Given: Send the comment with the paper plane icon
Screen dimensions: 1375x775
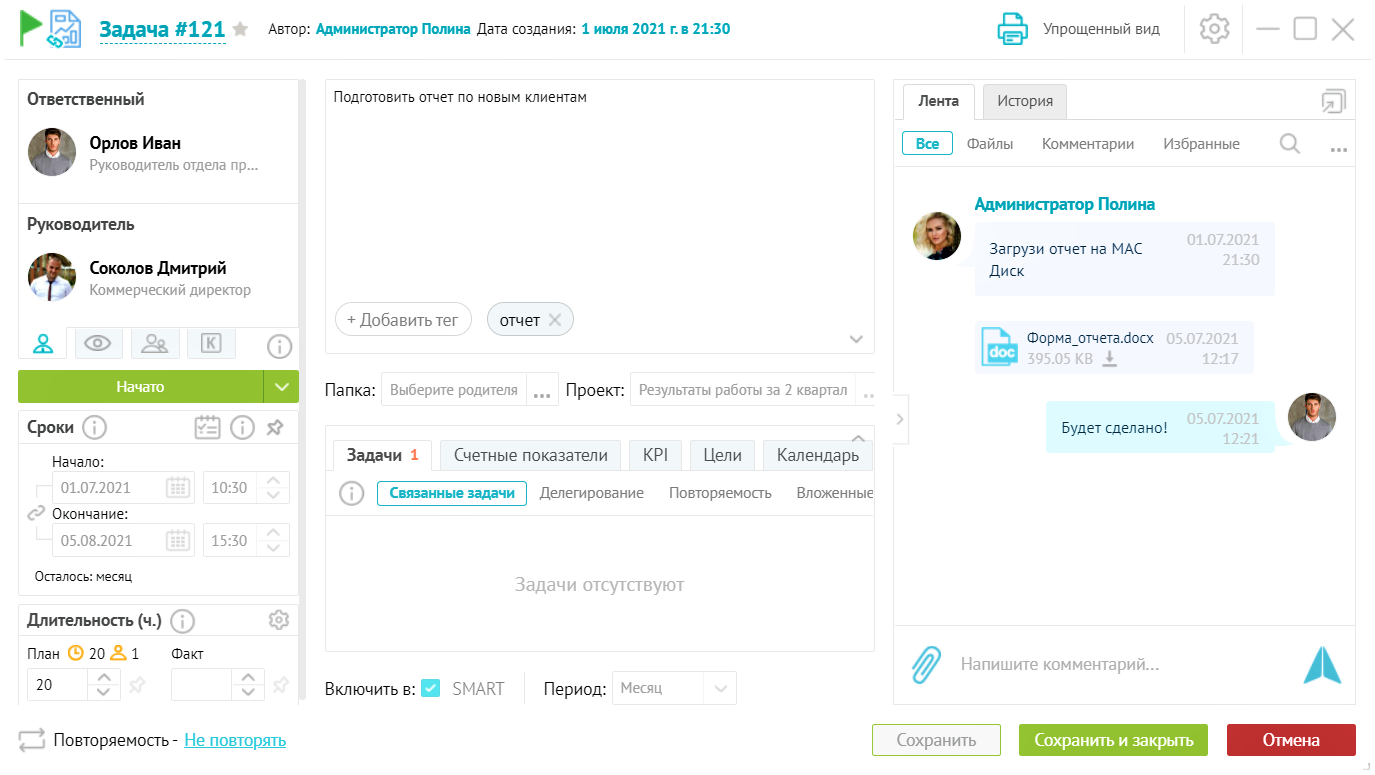Looking at the screenshot, I should pos(1322,662).
